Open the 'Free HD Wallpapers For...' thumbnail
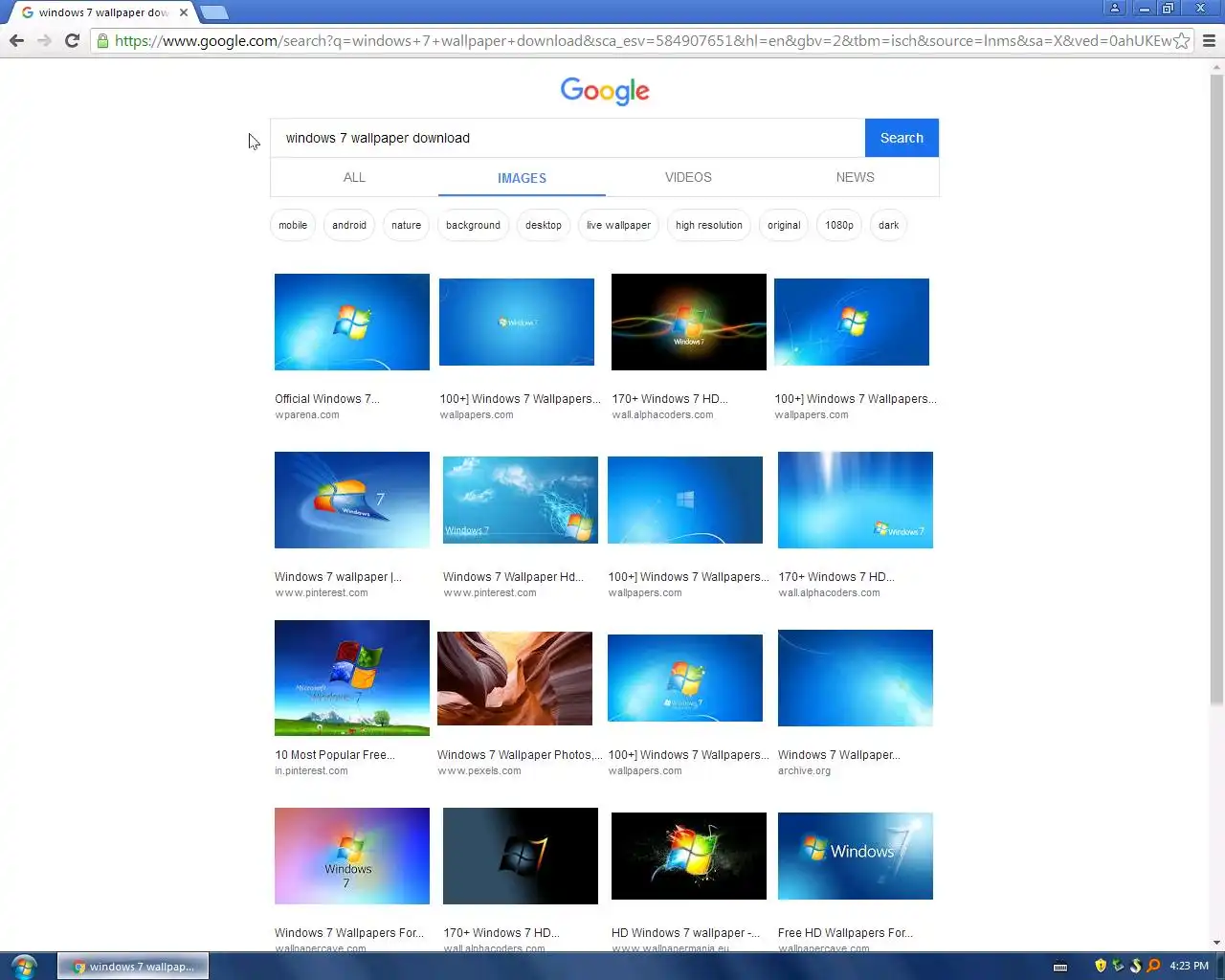Viewport: 1225px width, 980px height. pyautogui.click(x=856, y=856)
